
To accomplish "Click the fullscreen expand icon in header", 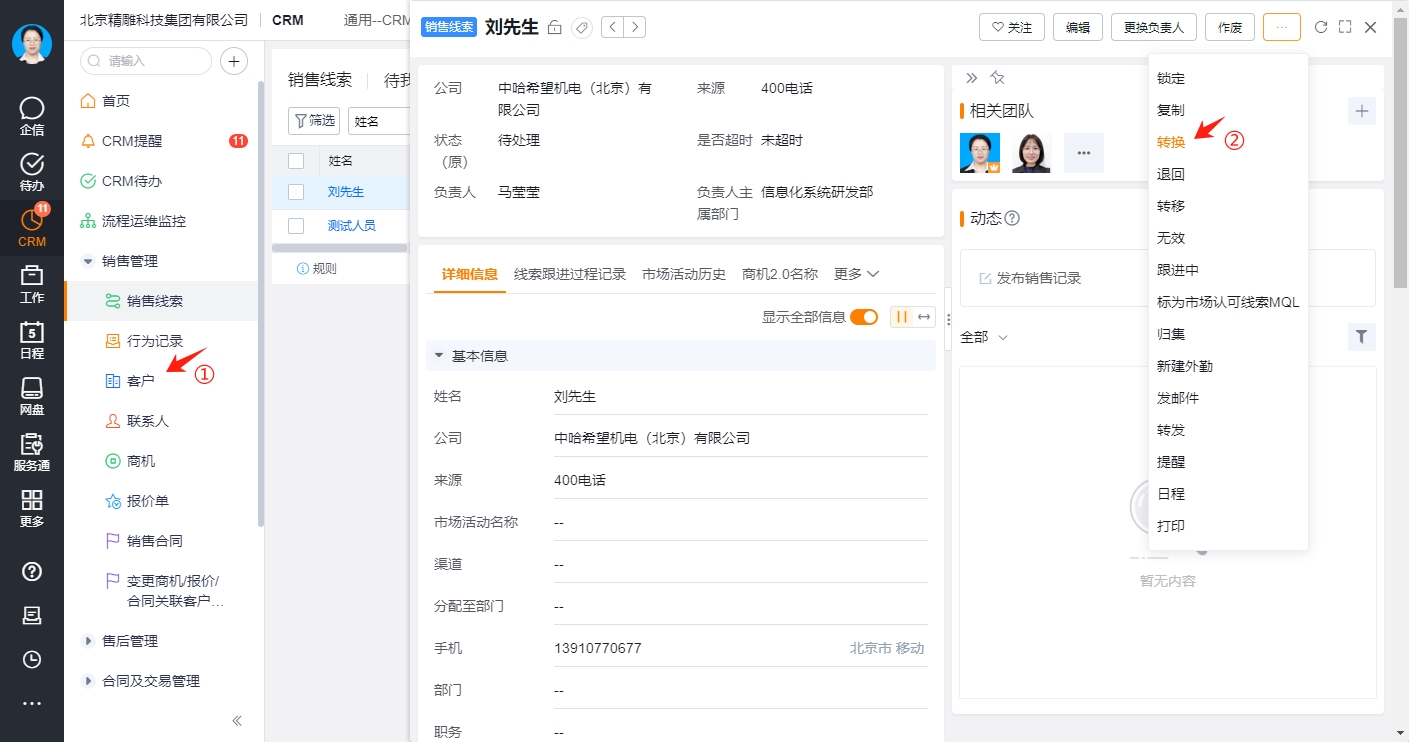I will point(1345,27).
